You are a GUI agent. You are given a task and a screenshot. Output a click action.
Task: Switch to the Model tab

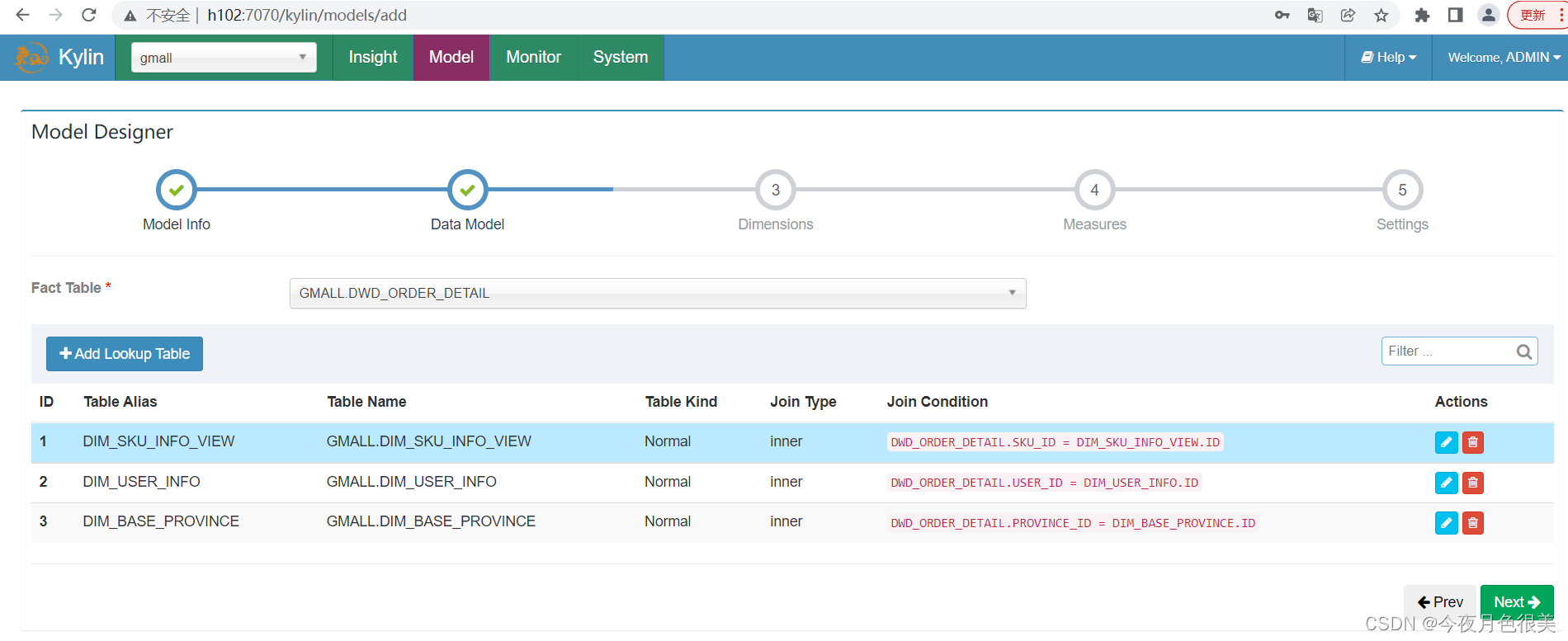pos(451,57)
